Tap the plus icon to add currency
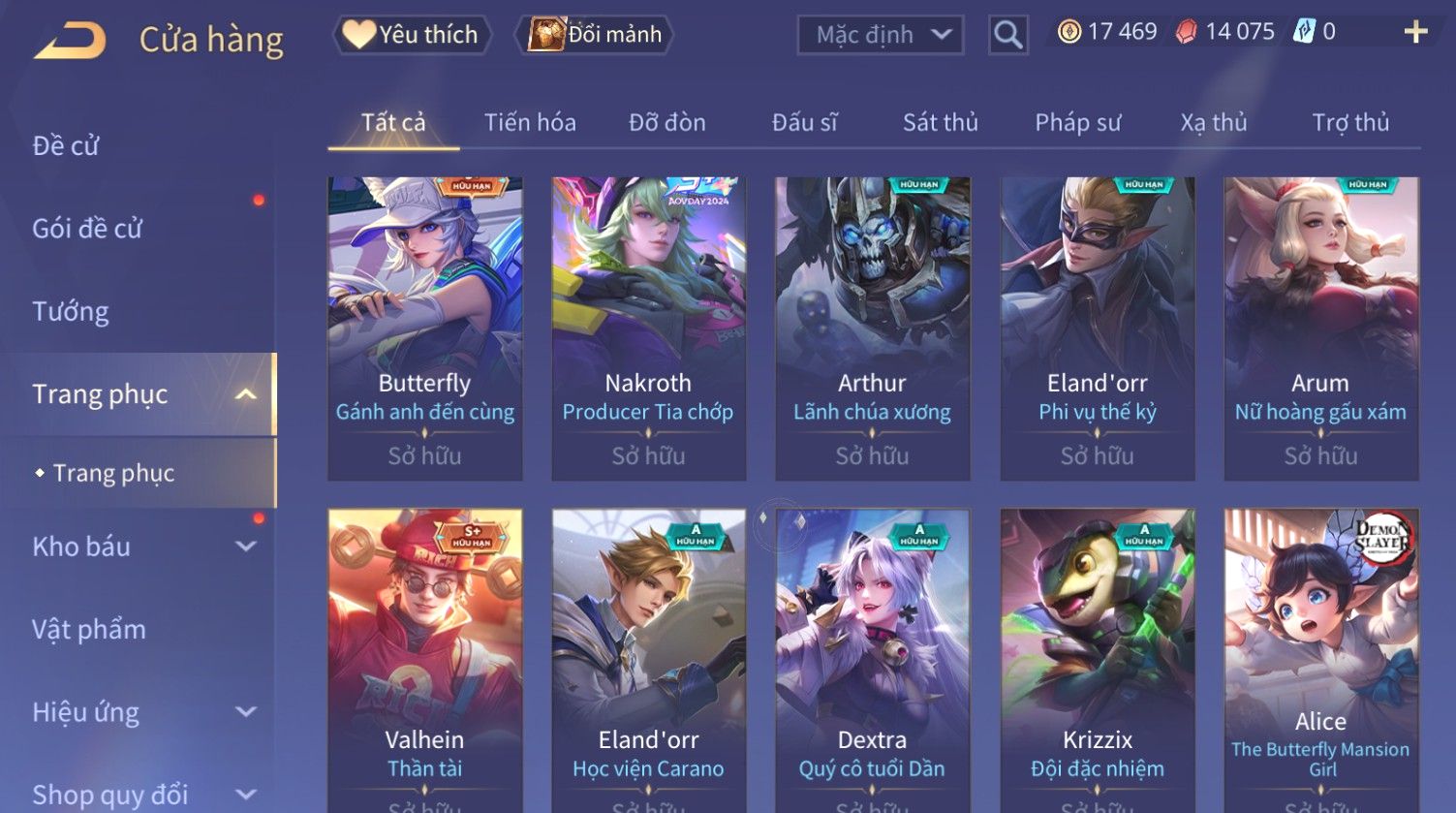This screenshot has width=1456, height=813. (1415, 32)
